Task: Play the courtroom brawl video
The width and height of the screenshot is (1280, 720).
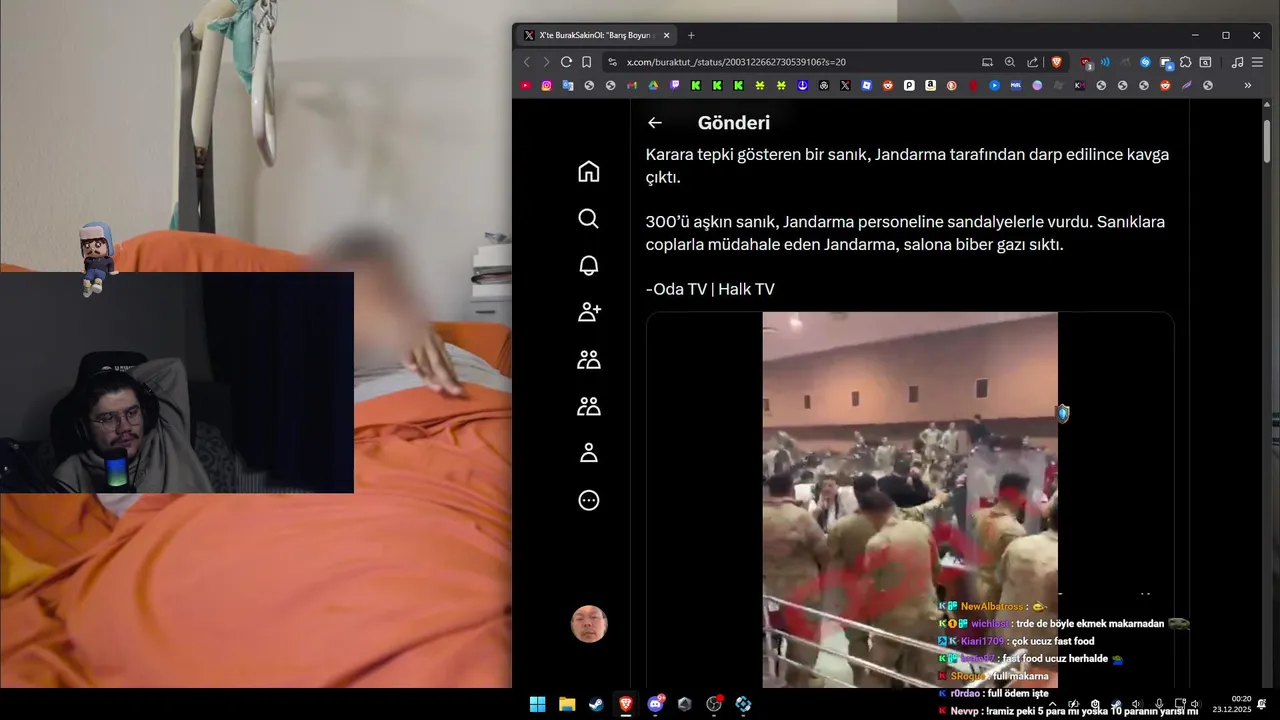Action: click(x=910, y=499)
